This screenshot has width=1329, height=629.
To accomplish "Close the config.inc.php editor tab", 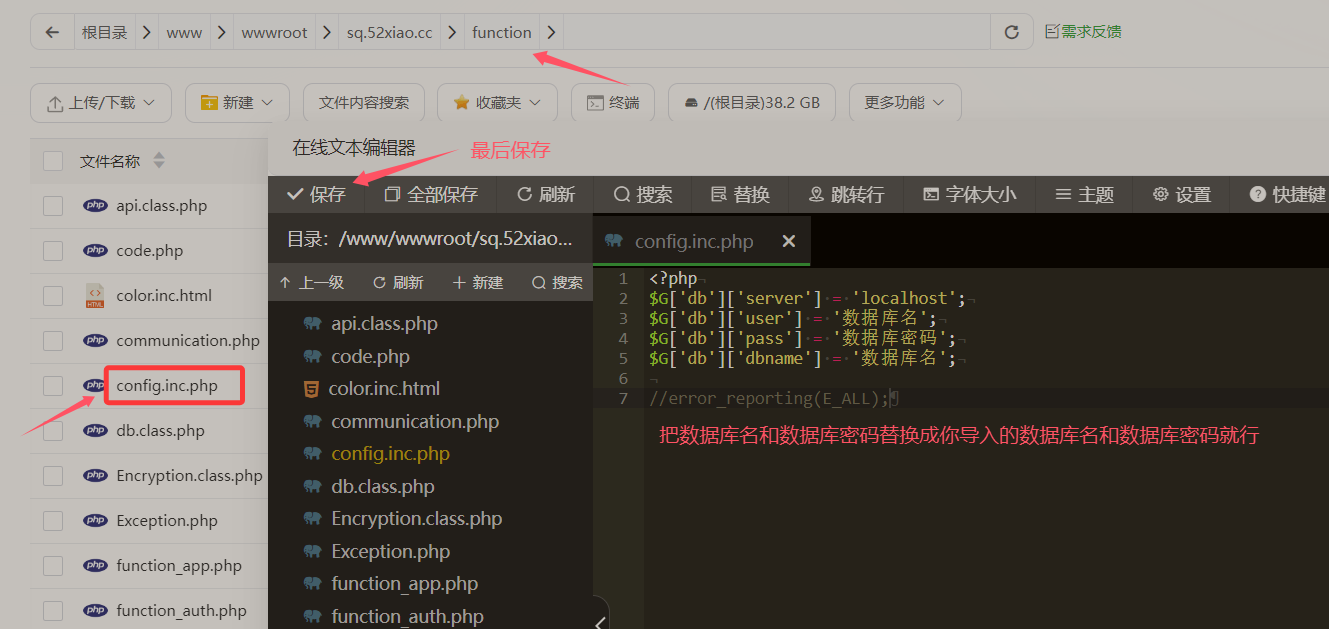I will [x=788, y=241].
